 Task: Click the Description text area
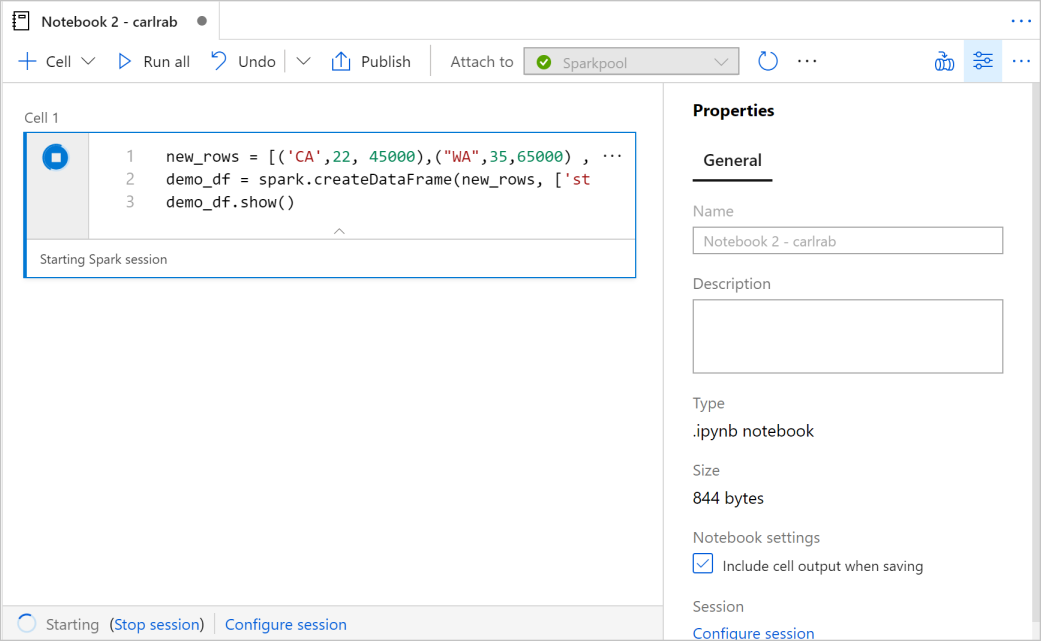tap(847, 336)
